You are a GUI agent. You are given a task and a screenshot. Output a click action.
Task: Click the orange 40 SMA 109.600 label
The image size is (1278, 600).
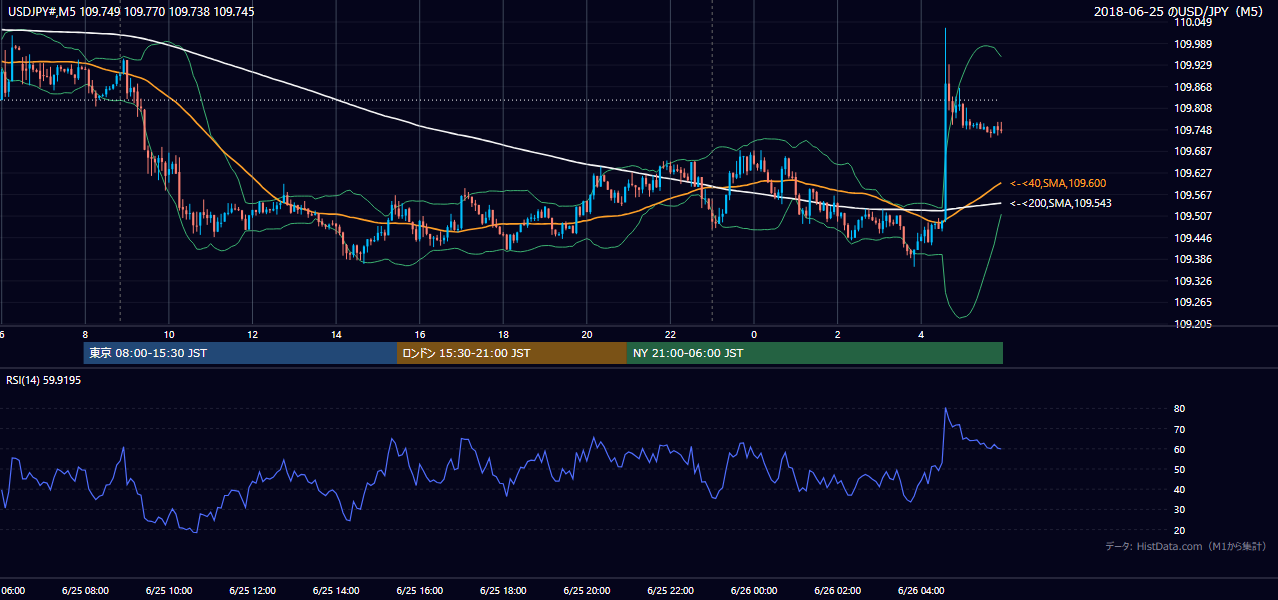pos(1058,183)
